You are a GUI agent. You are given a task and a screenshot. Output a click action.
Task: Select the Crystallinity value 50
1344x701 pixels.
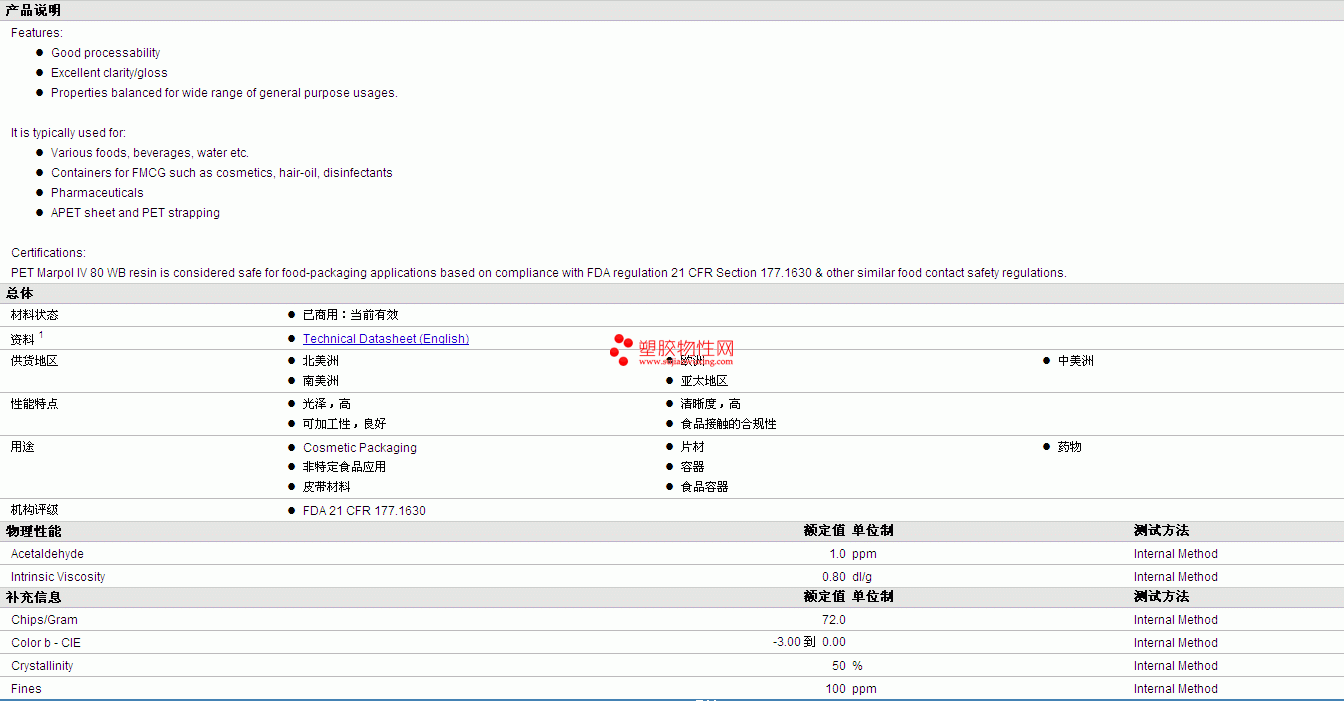[x=838, y=666]
